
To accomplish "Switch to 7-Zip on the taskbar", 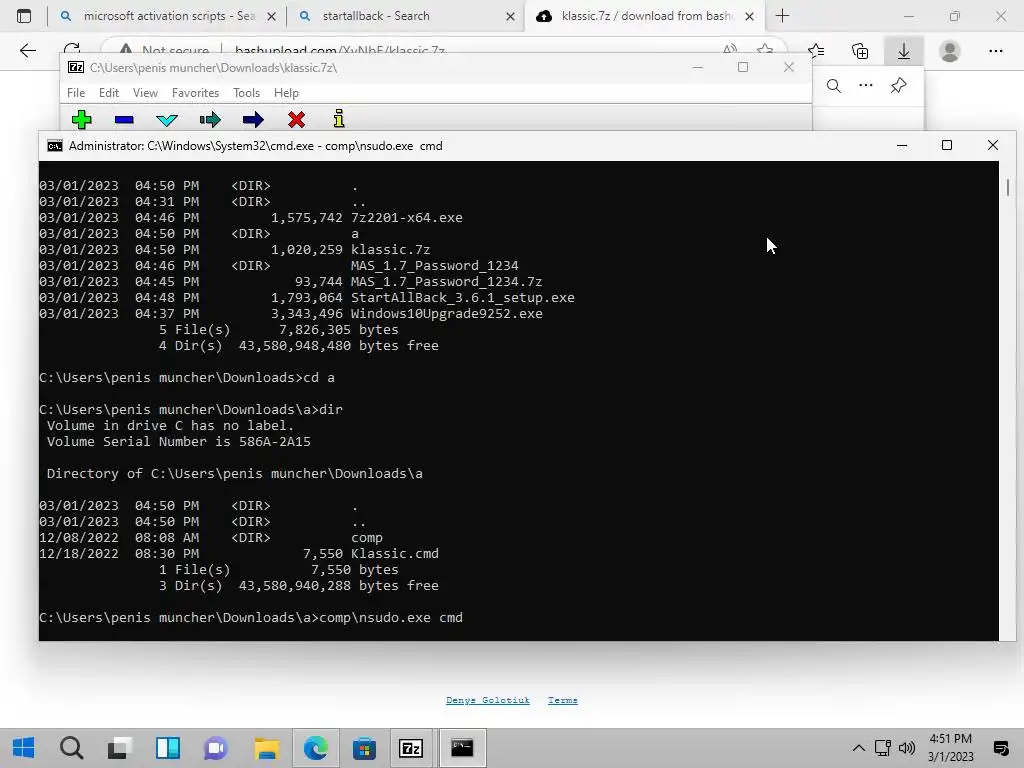I will point(411,748).
